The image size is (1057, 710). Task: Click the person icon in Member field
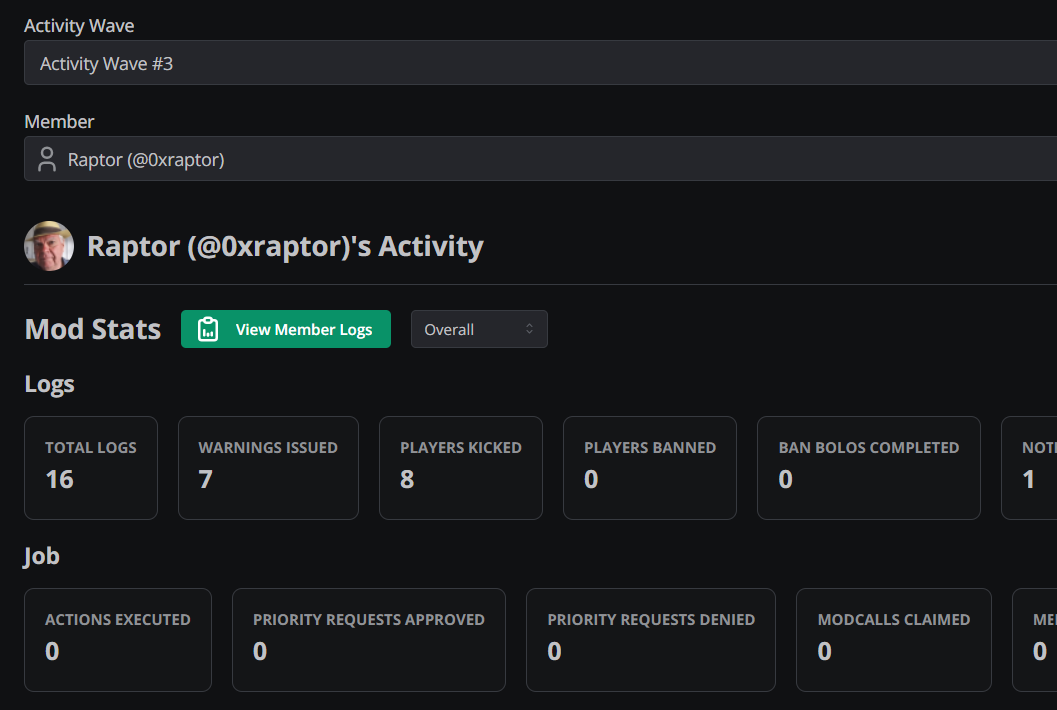[x=46, y=159]
